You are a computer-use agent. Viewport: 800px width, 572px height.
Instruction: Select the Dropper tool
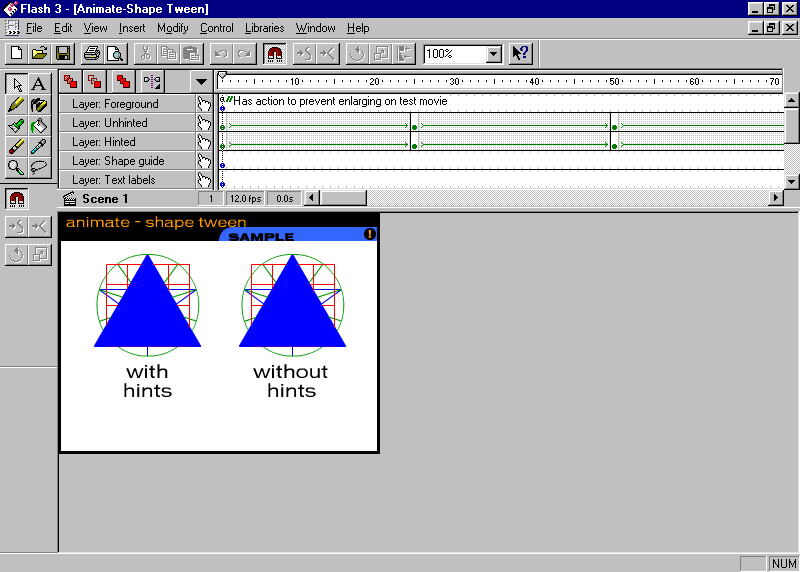click(39, 146)
